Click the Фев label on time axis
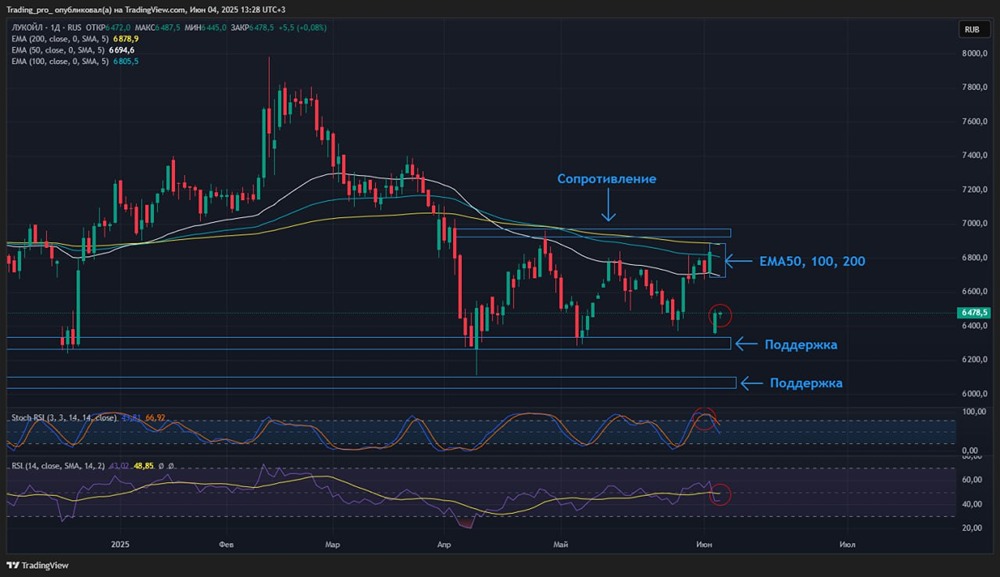Screen dimensions: 1000x577 (226, 544)
